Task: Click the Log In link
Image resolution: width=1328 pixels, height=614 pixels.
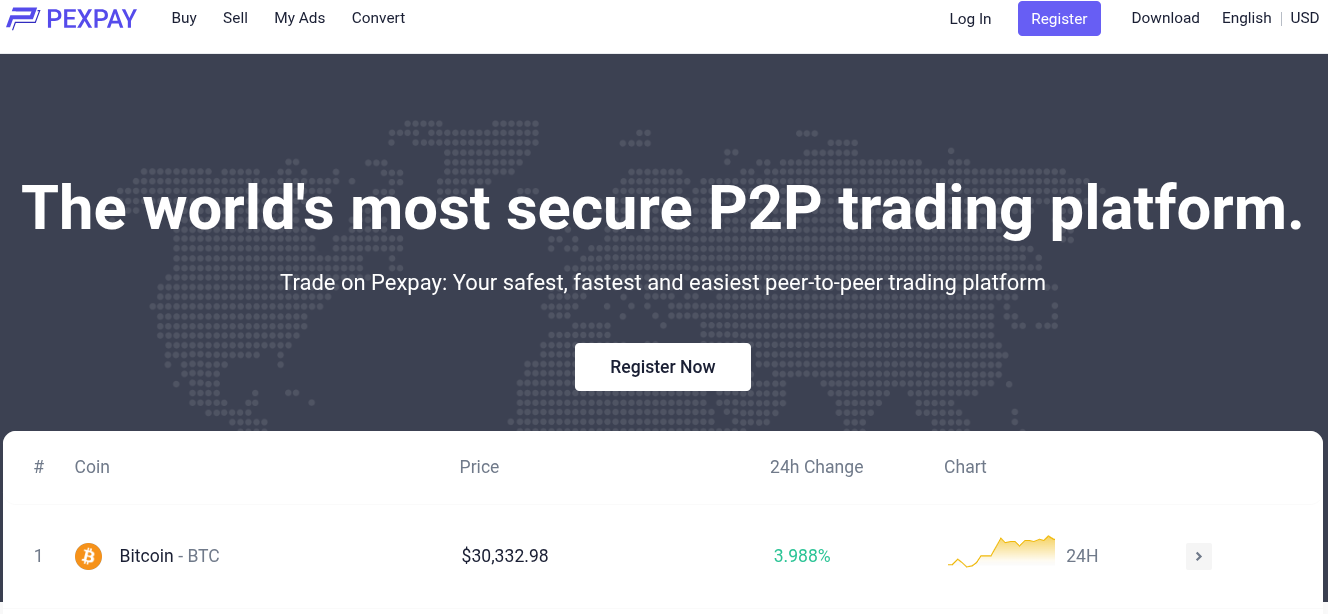Action: click(970, 18)
